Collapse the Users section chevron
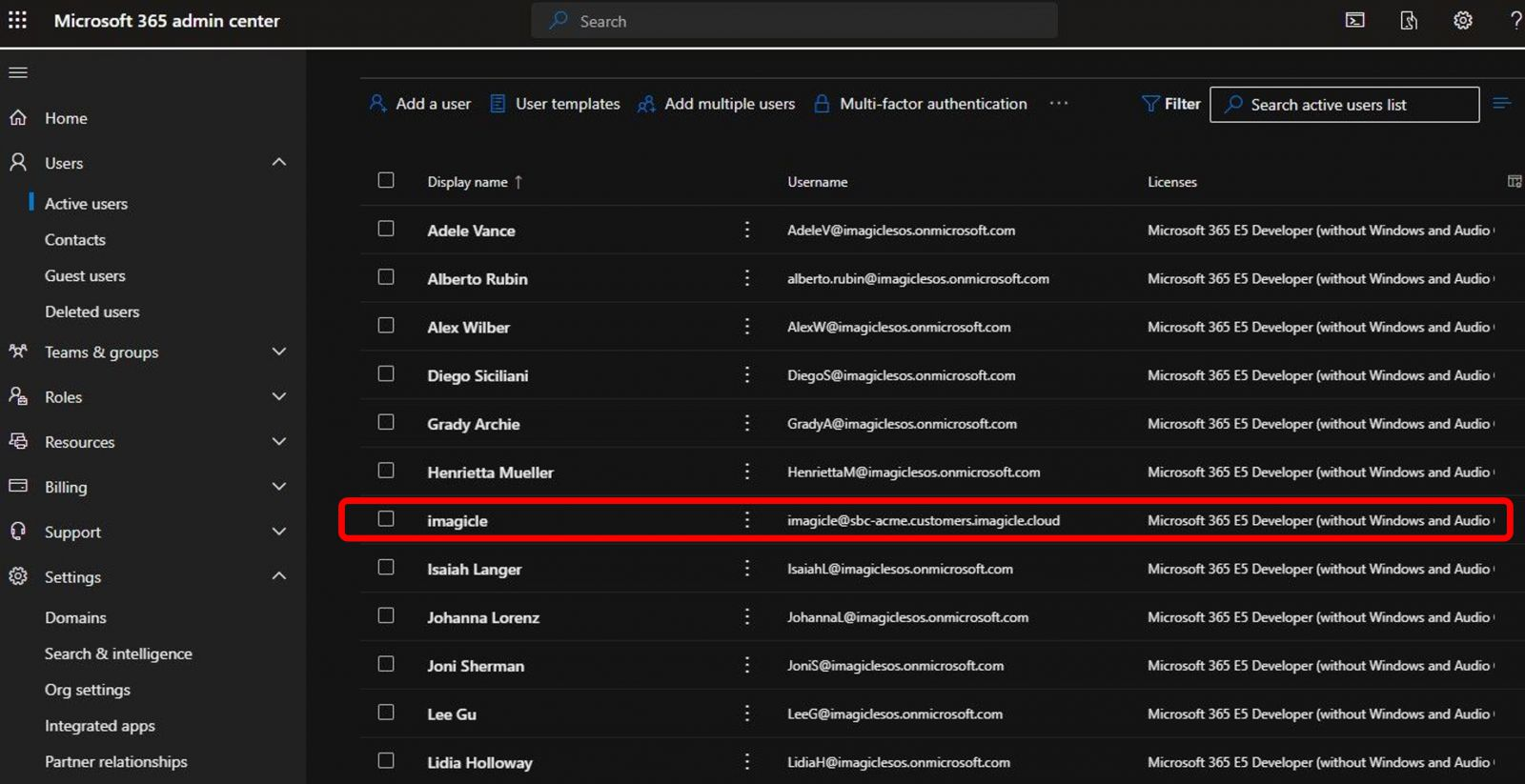Viewport: 1525px width, 784px height. click(278, 162)
